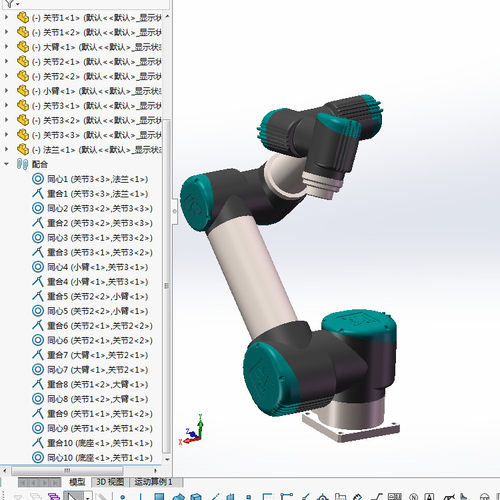The image size is (500, 500).
Task: Click the 配合 mates folder paperclip icon
Action: 22,164
